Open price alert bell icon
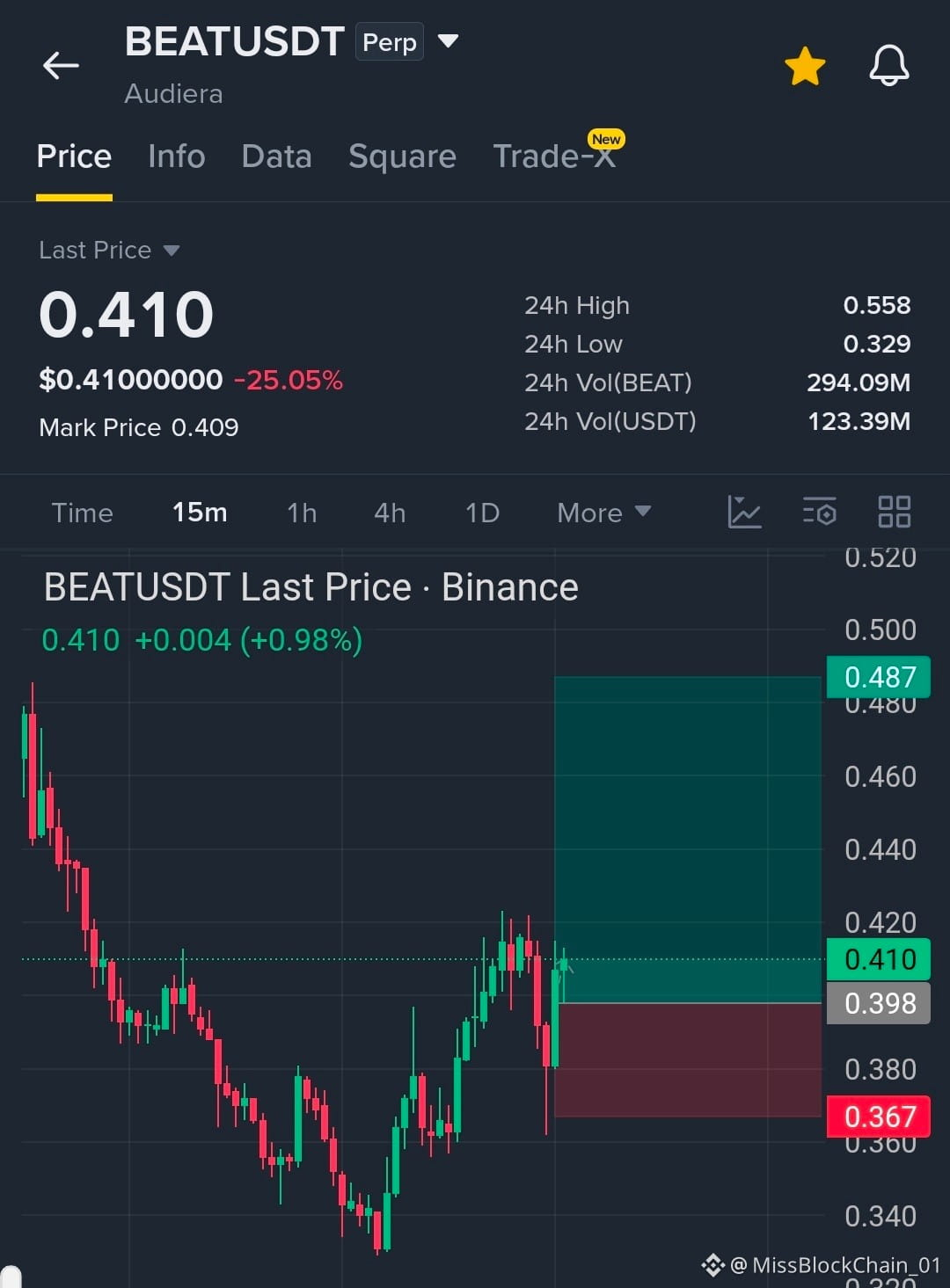The image size is (950, 1288). (x=888, y=65)
